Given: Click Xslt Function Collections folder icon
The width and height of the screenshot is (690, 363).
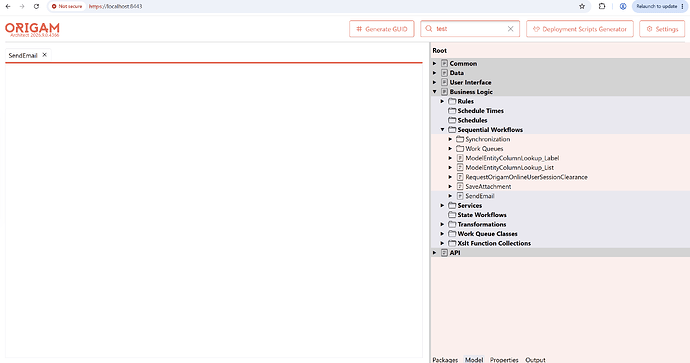Looking at the screenshot, I should 452,243.
